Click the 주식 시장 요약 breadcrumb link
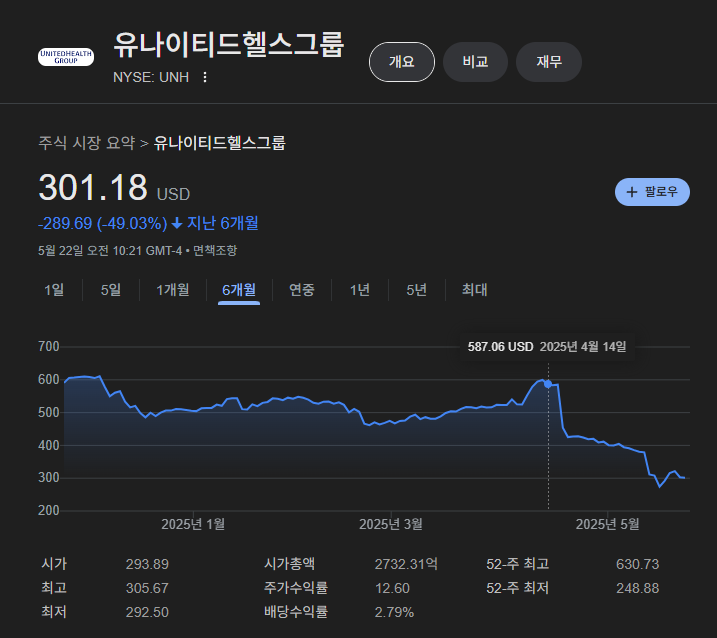 pyautogui.click(x=87, y=143)
